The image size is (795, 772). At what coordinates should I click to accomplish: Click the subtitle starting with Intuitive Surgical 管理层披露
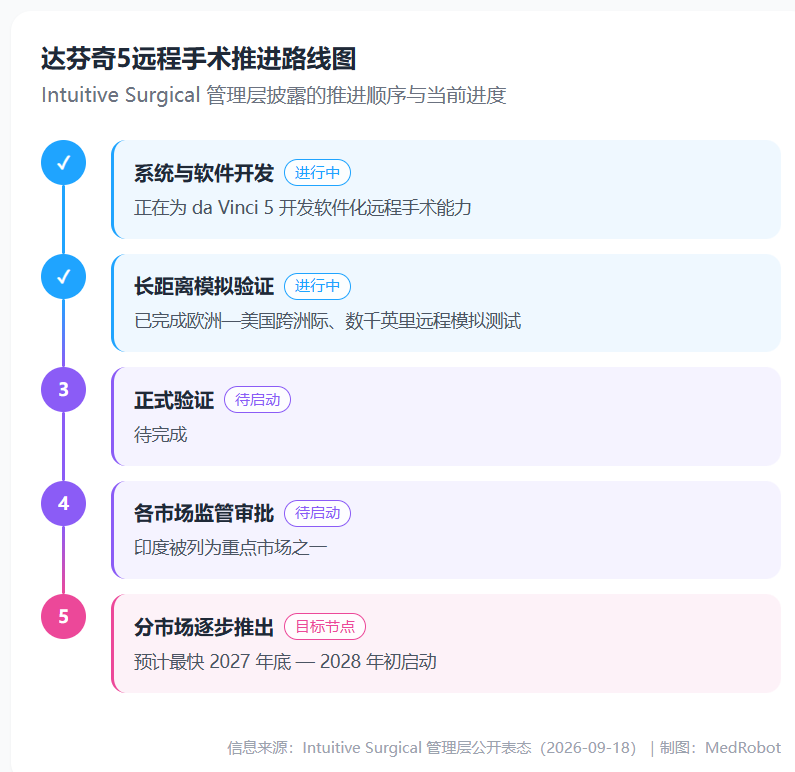(x=274, y=95)
